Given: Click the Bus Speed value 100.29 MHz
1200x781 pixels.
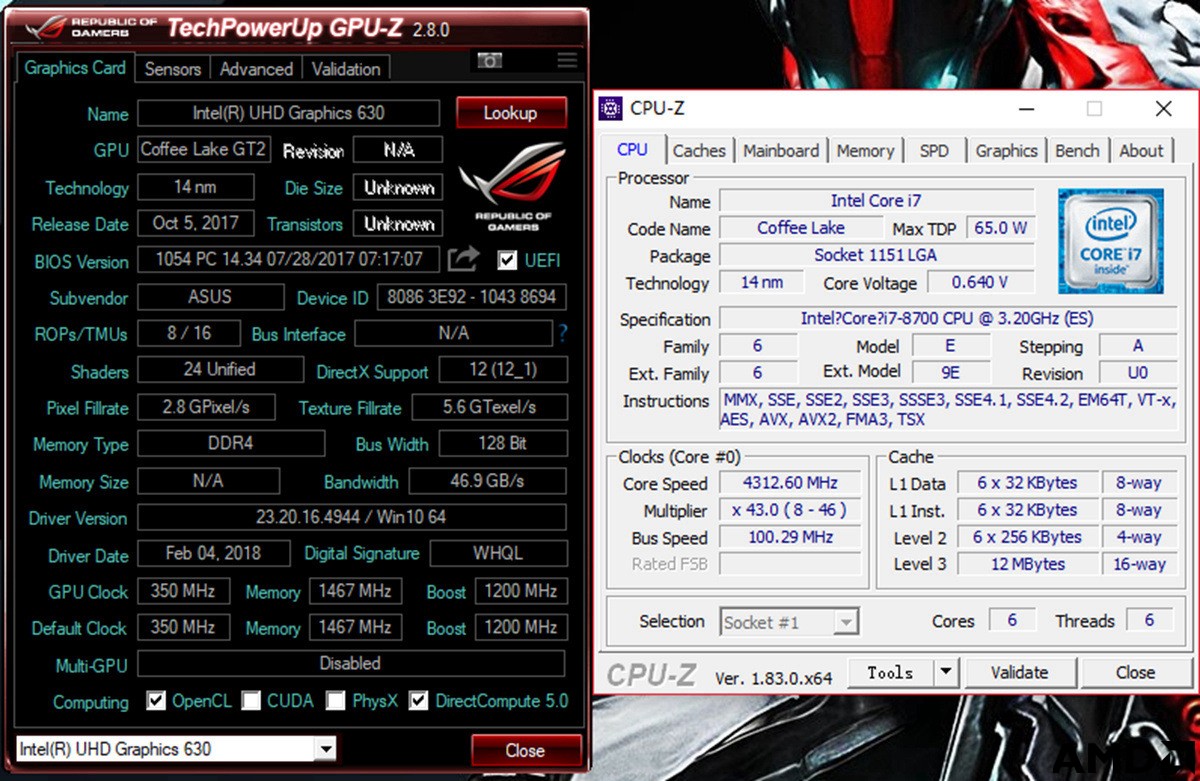Looking at the screenshot, I should (789, 537).
